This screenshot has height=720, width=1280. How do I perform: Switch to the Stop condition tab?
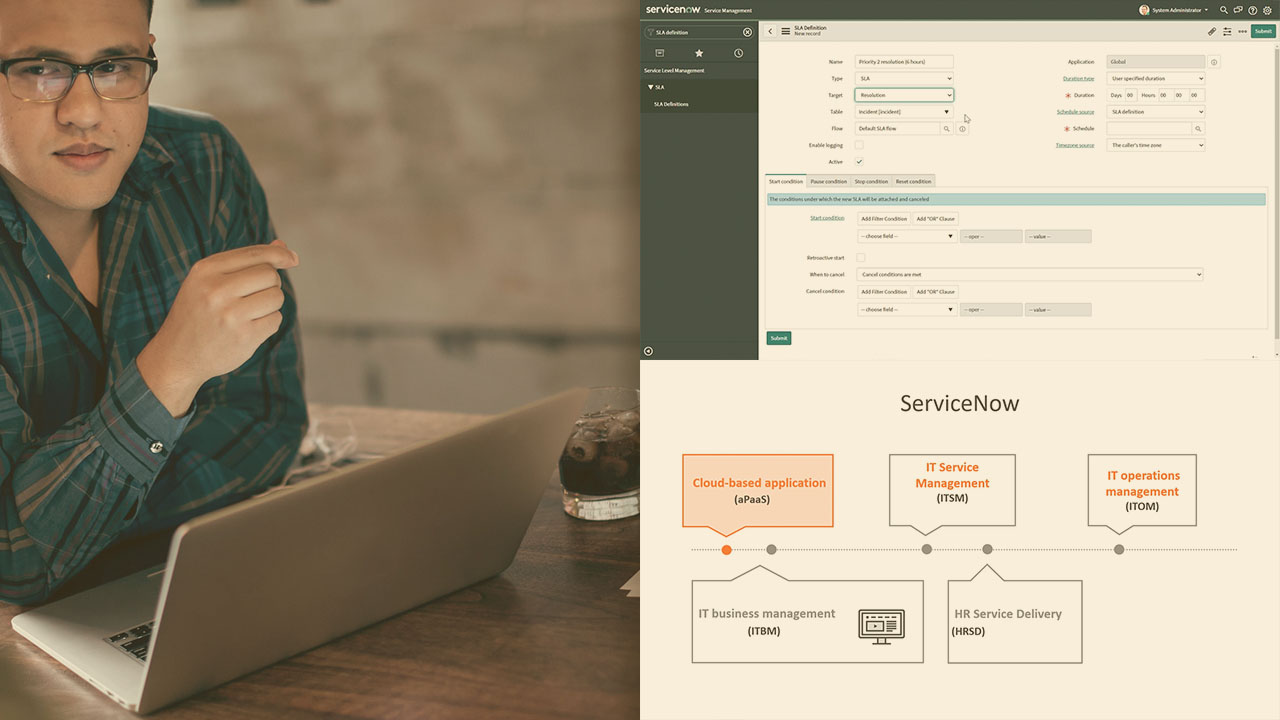pos(871,181)
